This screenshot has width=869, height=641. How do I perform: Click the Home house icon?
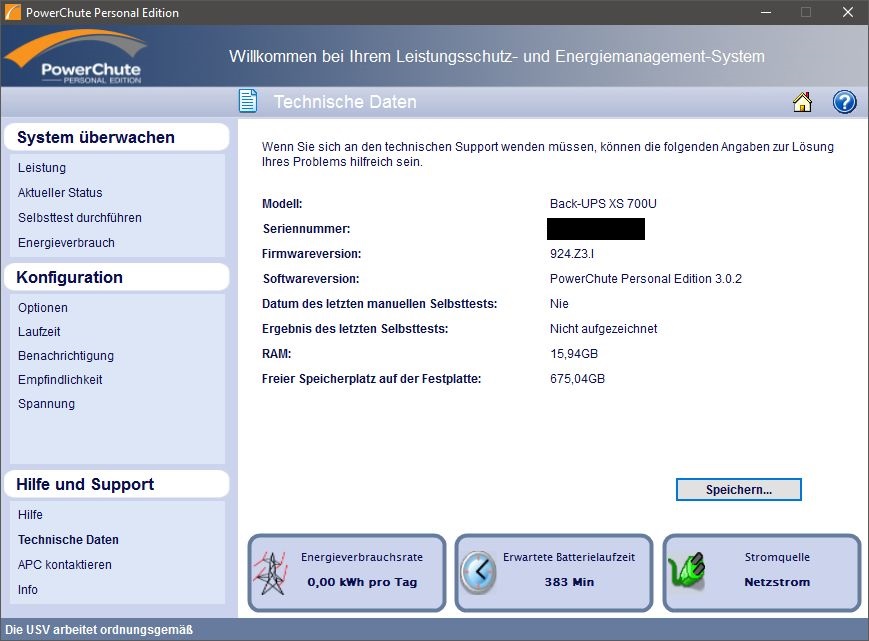coord(802,102)
